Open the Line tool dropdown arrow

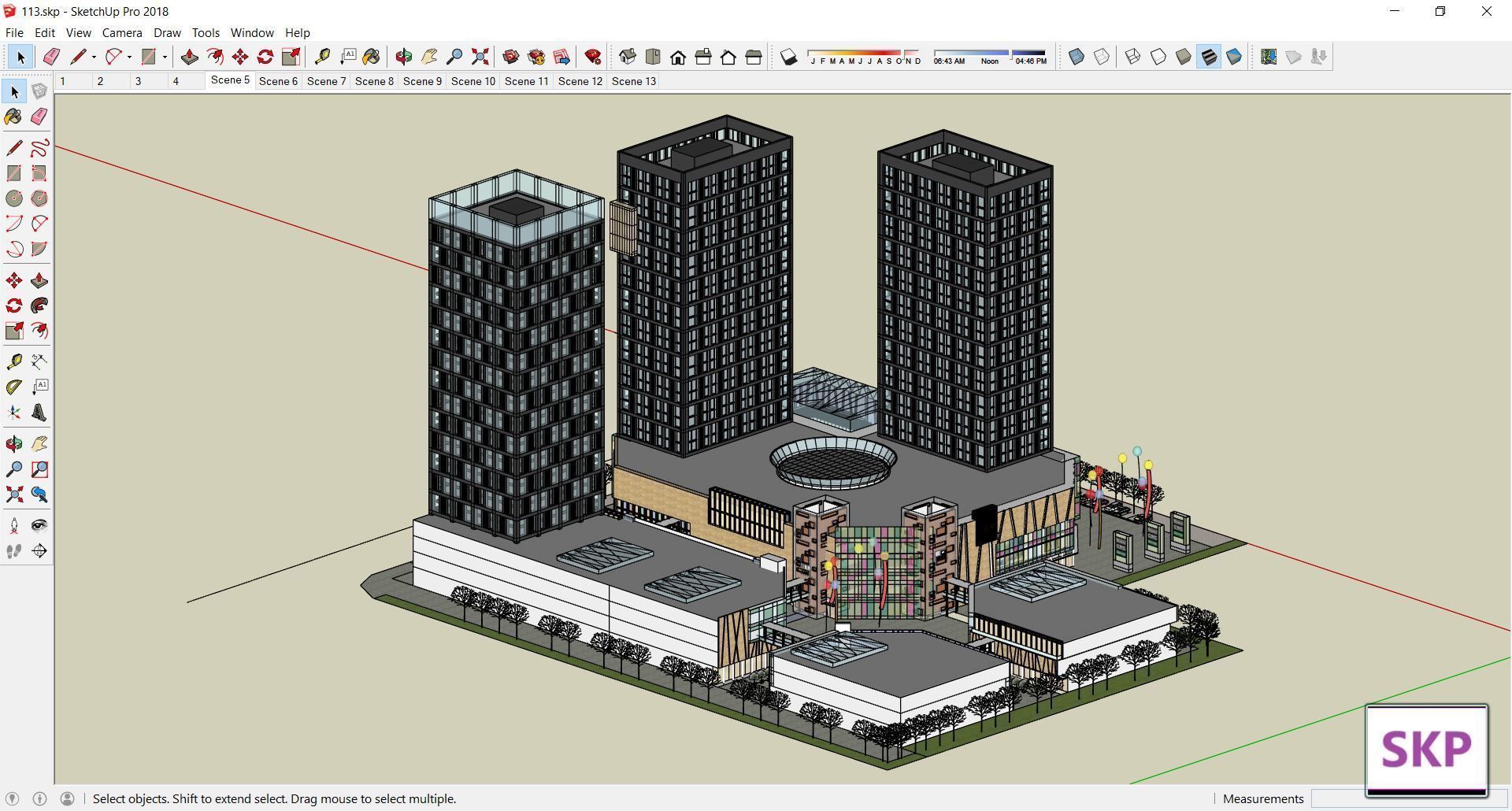coord(94,57)
